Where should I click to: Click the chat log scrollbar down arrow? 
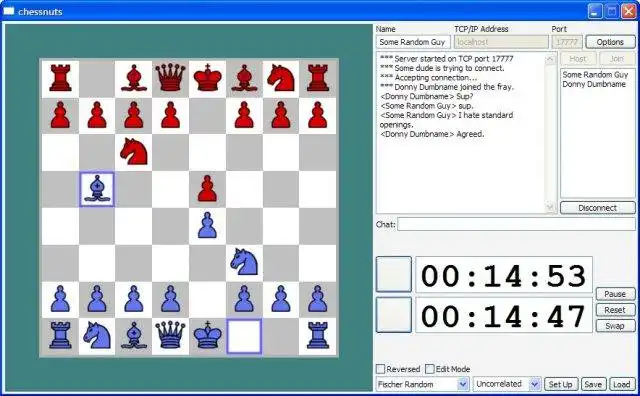(551, 207)
